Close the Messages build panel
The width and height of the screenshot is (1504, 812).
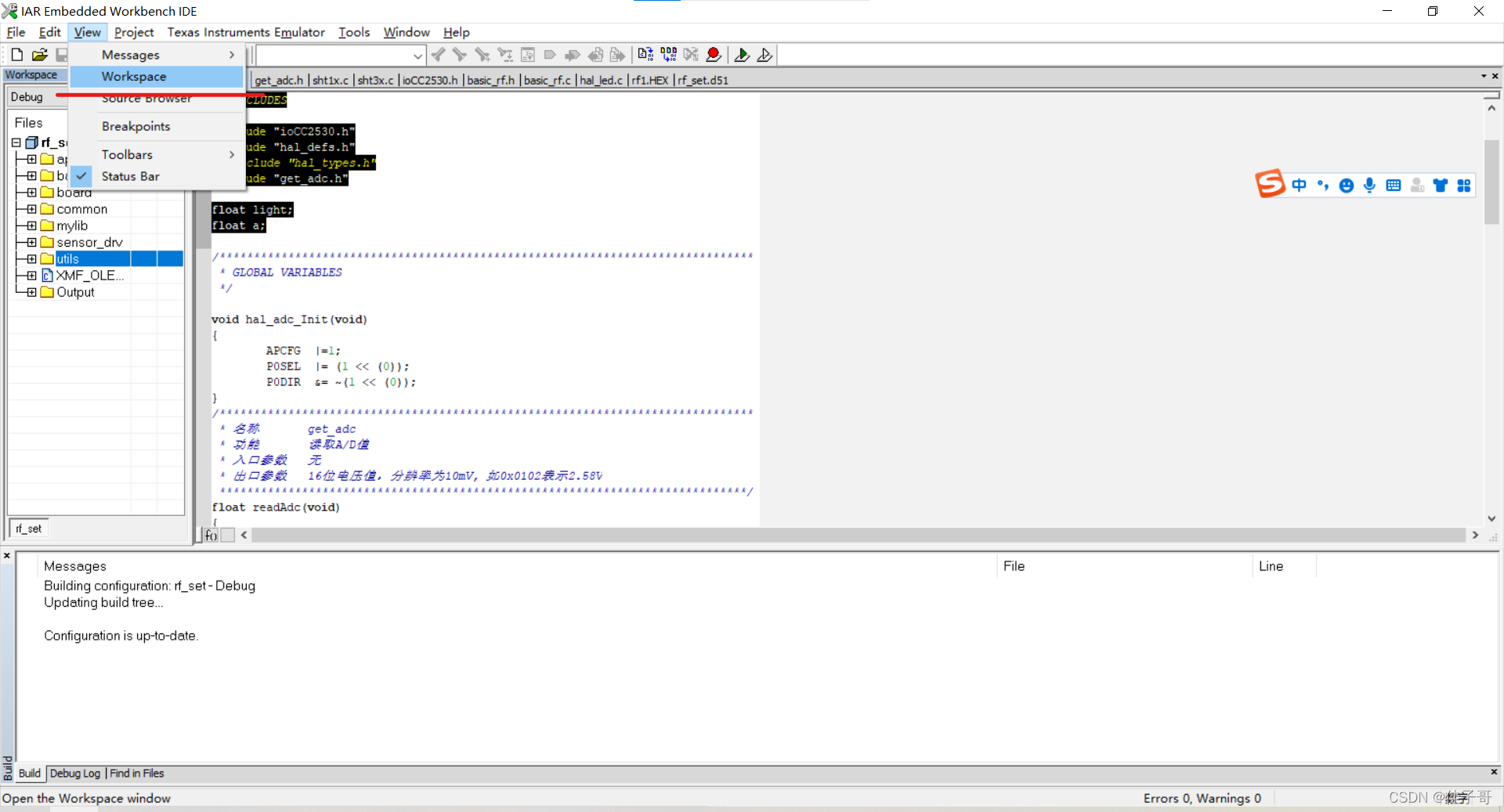[x=7, y=556]
